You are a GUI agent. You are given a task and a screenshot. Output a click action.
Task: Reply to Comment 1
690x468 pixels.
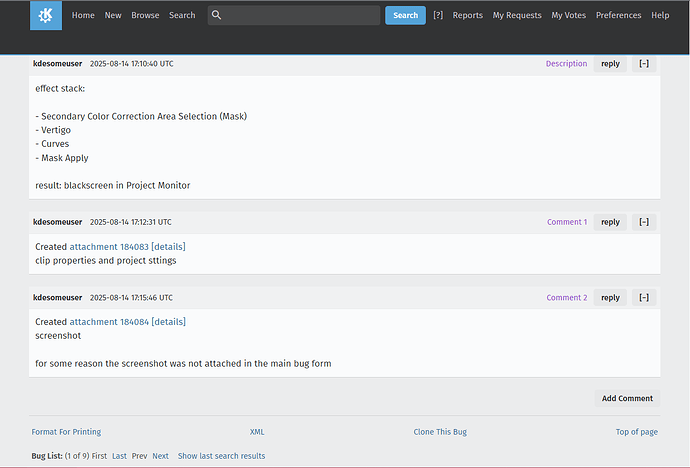point(610,222)
